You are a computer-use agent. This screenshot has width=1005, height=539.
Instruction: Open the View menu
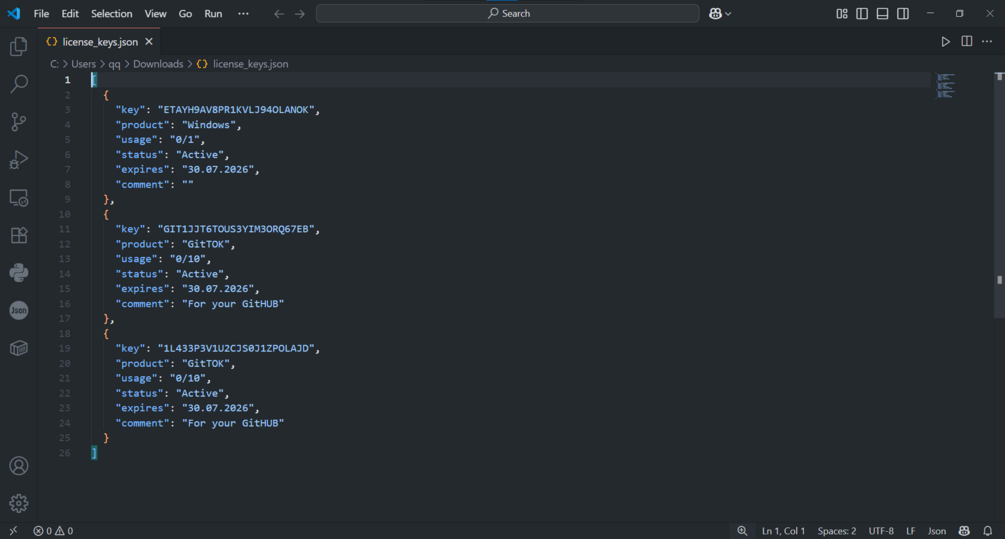pos(155,13)
